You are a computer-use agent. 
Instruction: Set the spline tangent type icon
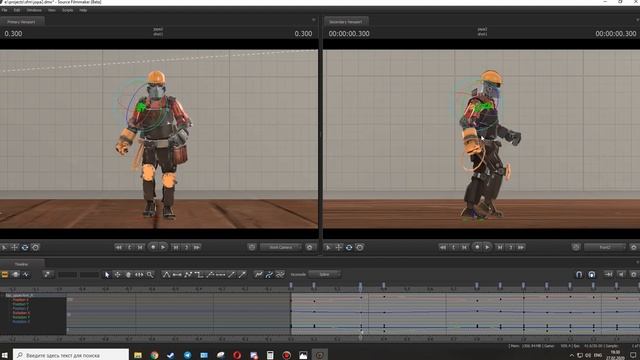coord(167,275)
